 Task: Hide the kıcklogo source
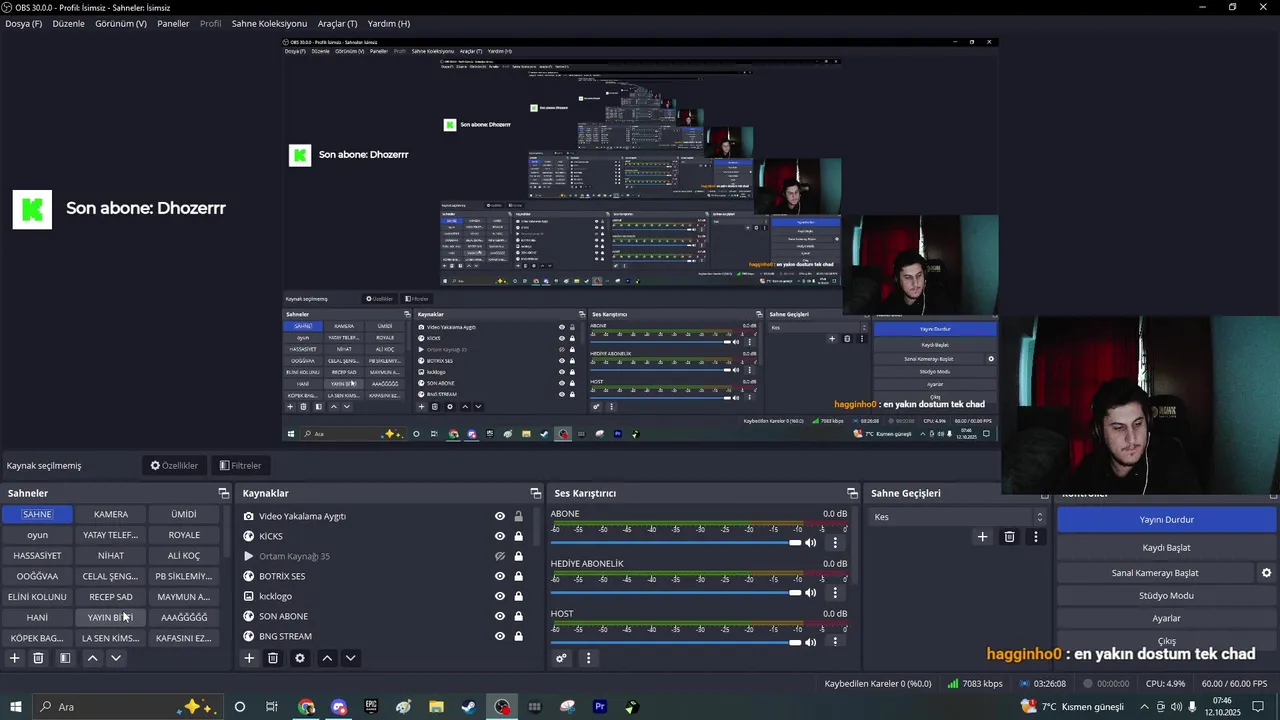[x=500, y=596]
